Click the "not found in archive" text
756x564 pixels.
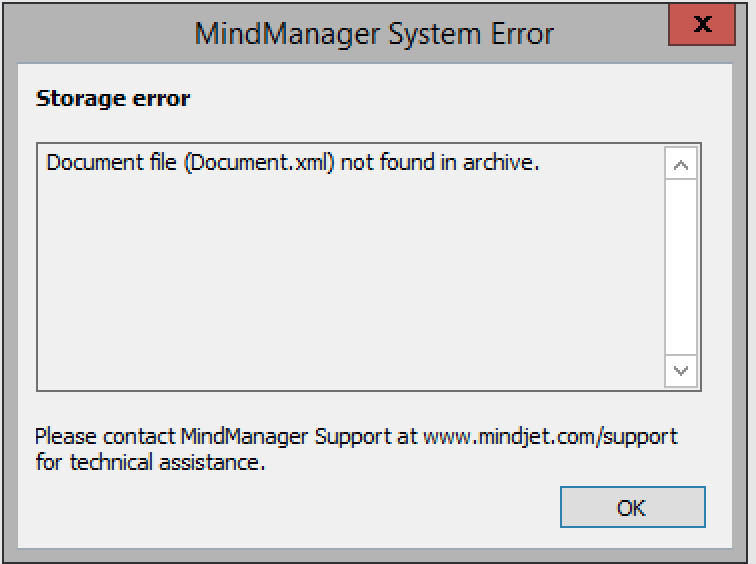440,162
